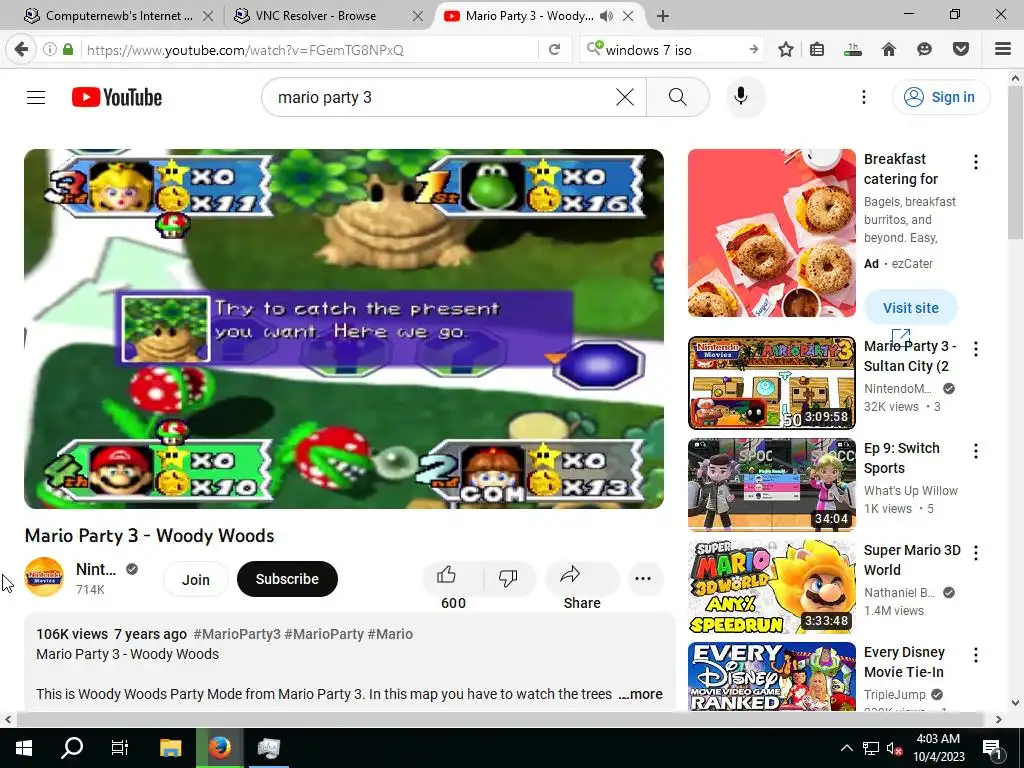Go to Firefox home page icon
This screenshot has width=1024, height=768.
pyautogui.click(x=888, y=50)
